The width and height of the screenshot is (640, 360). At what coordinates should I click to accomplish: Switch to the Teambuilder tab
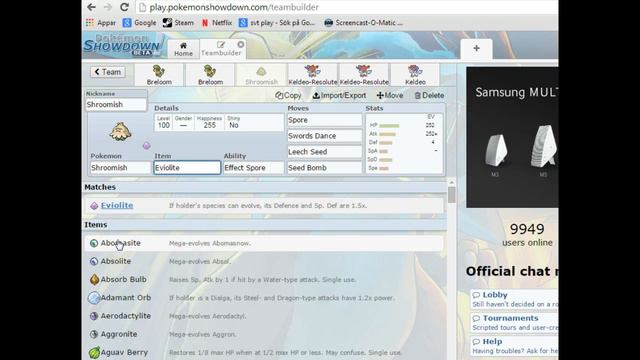click(x=220, y=49)
